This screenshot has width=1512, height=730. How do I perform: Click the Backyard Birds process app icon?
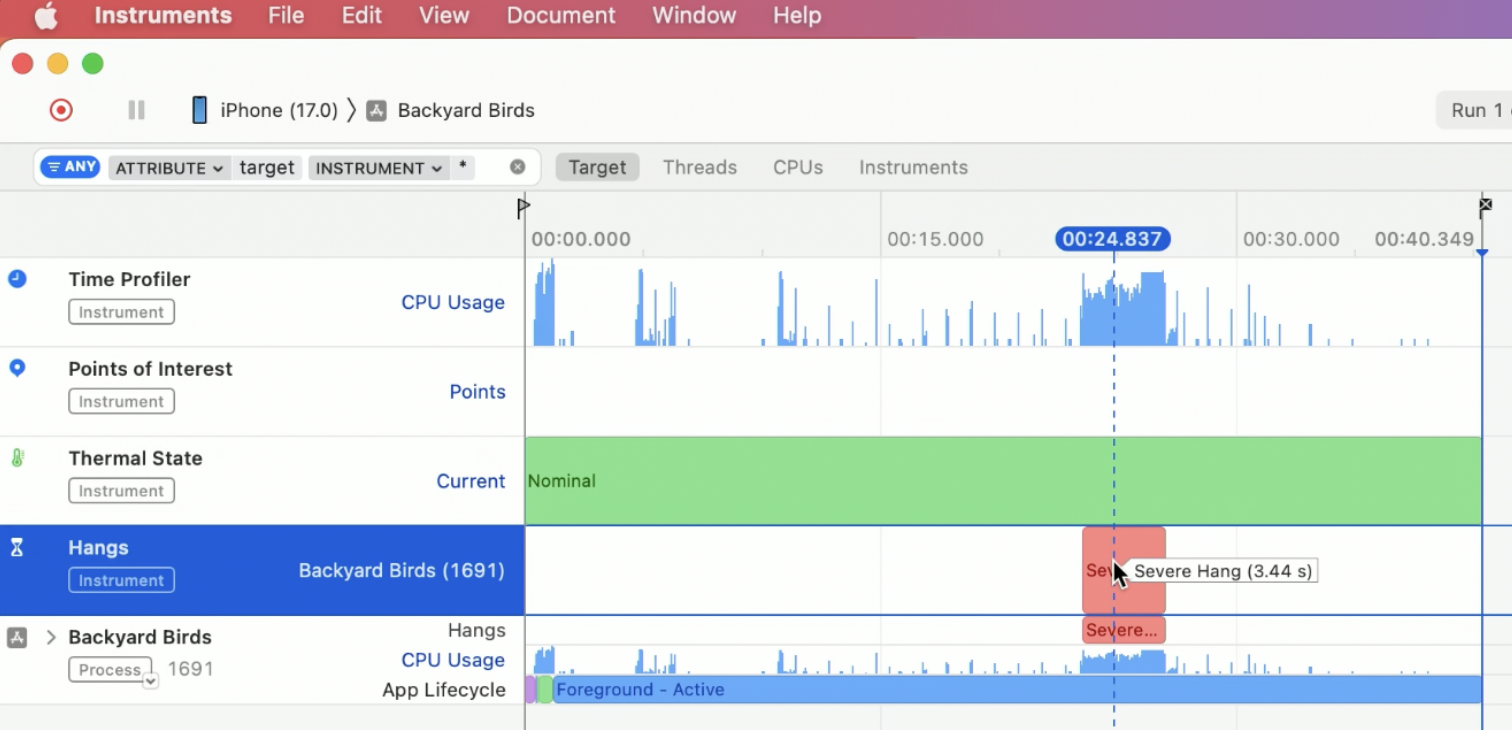[17, 637]
